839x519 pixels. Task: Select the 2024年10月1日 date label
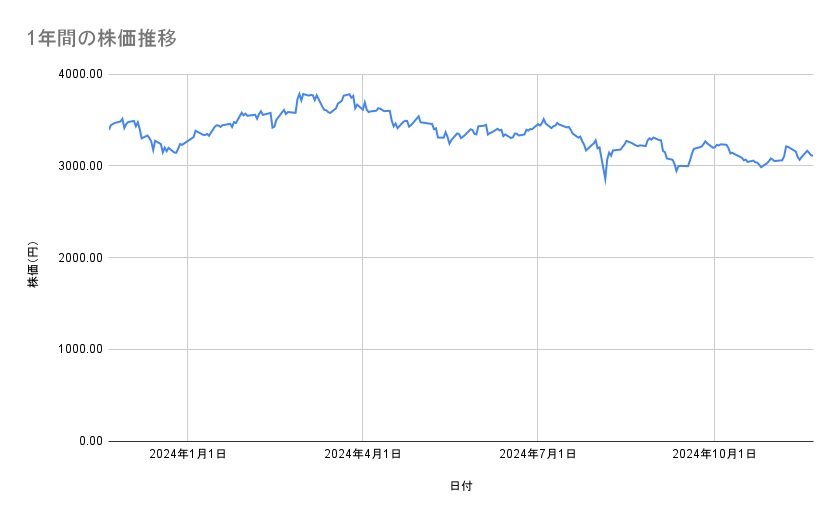click(713, 455)
